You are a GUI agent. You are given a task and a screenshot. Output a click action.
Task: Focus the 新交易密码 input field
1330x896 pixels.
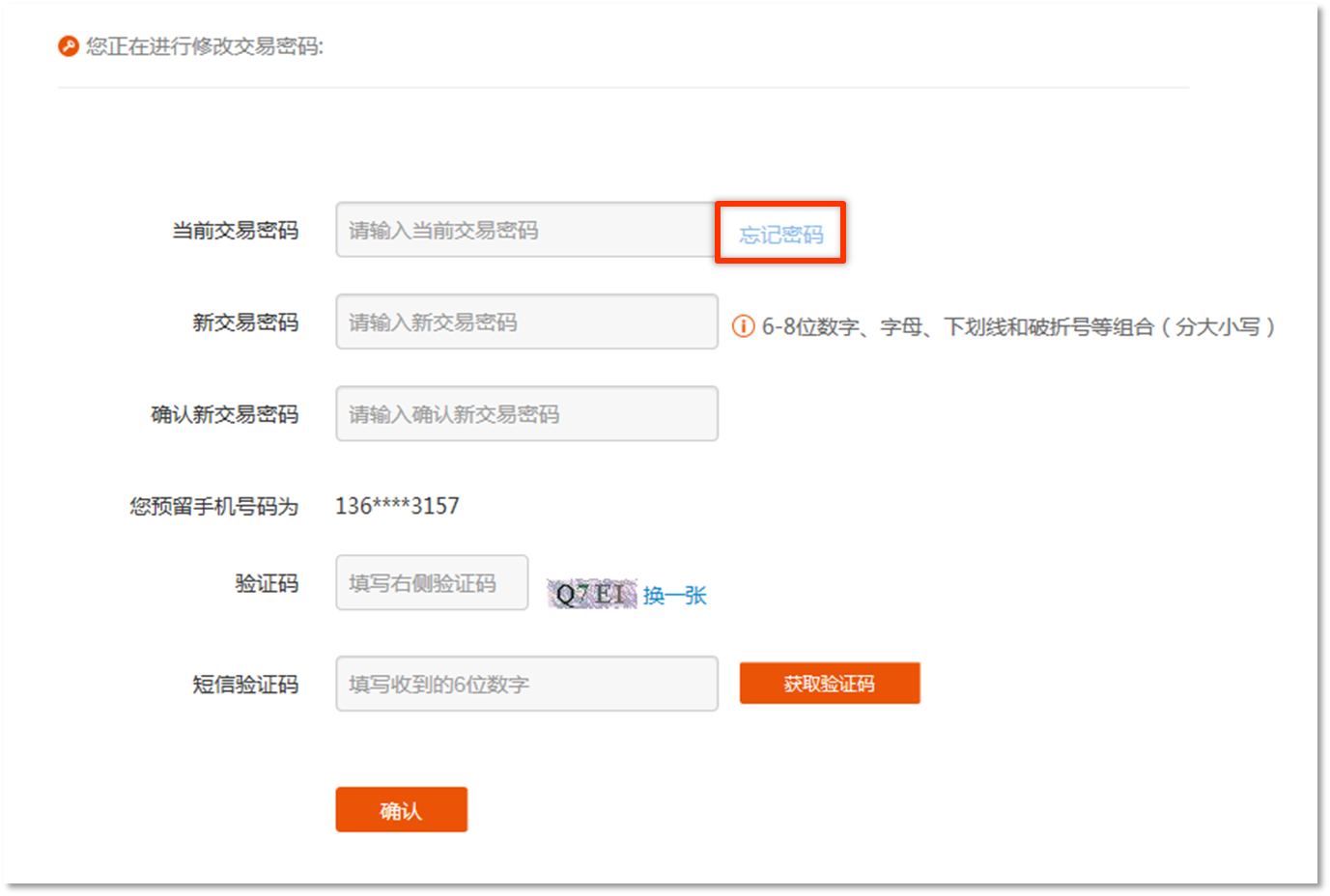[525, 322]
